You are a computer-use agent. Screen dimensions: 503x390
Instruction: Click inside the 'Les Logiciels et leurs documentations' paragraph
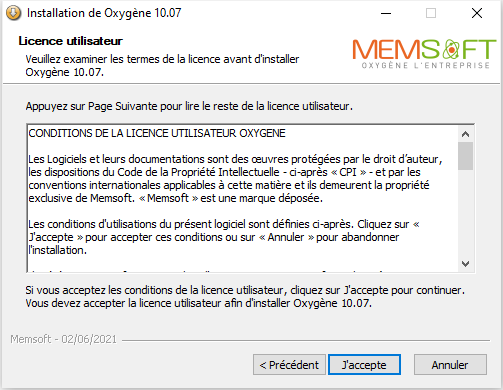235,179
